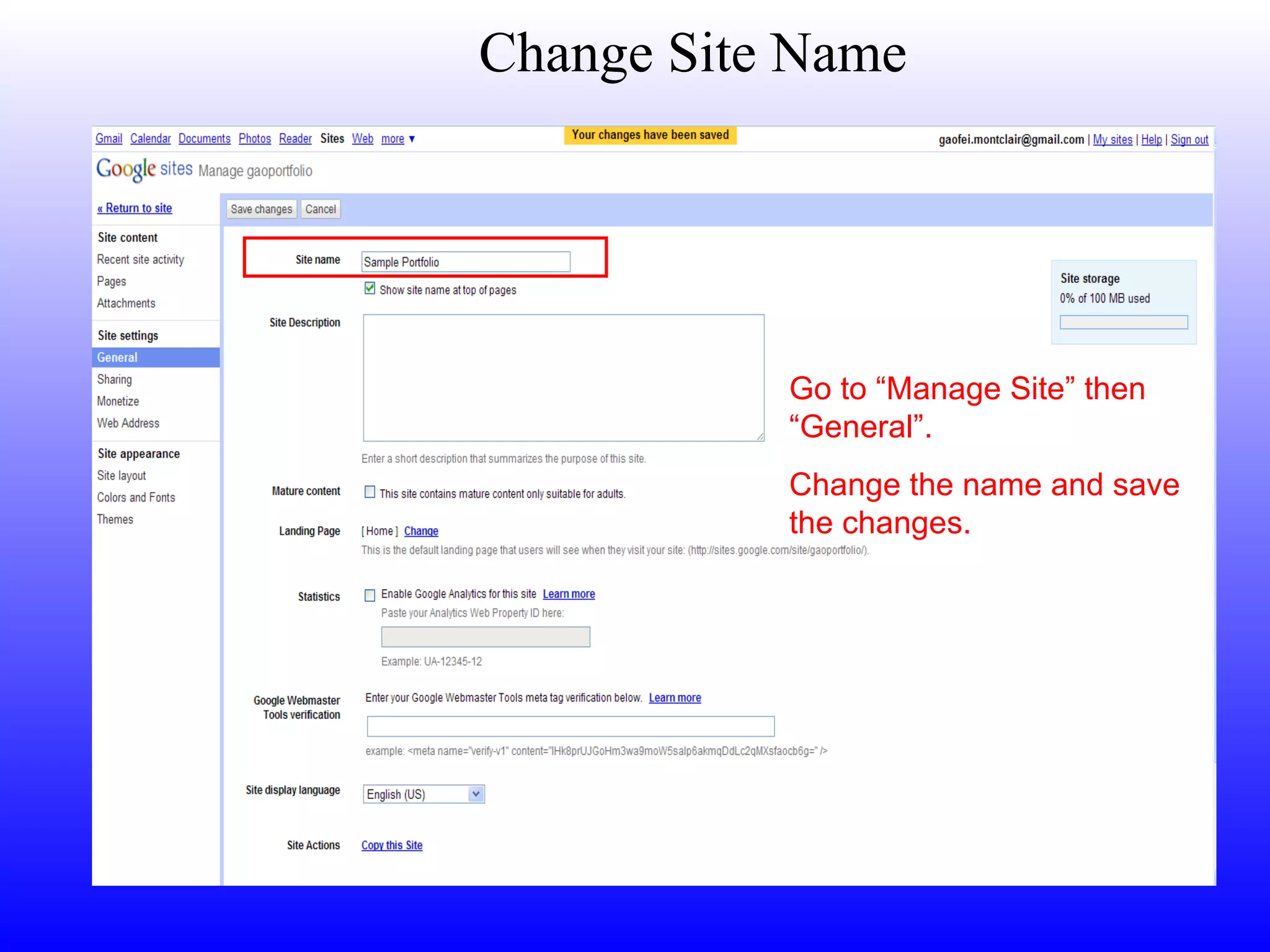Select General settings tab
The image size is (1270, 952).
[156, 358]
